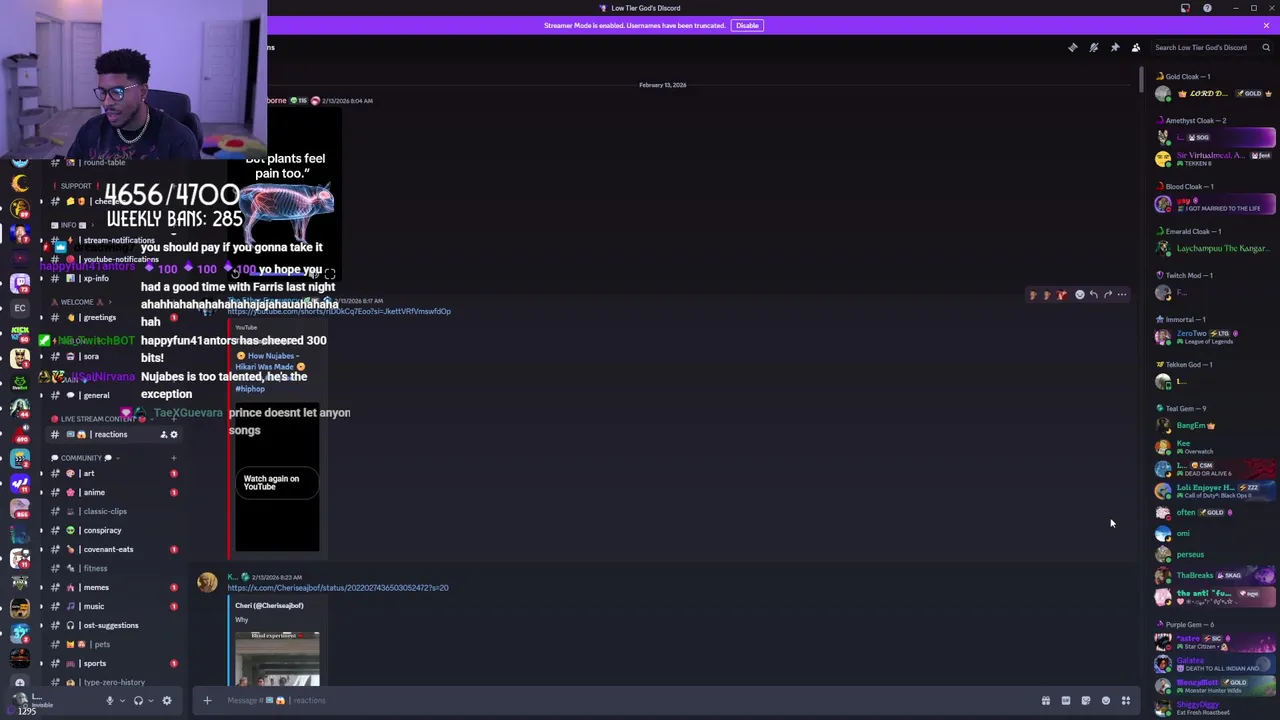Open the general channel
Viewport: 1280px width, 720px height.
(115, 395)
